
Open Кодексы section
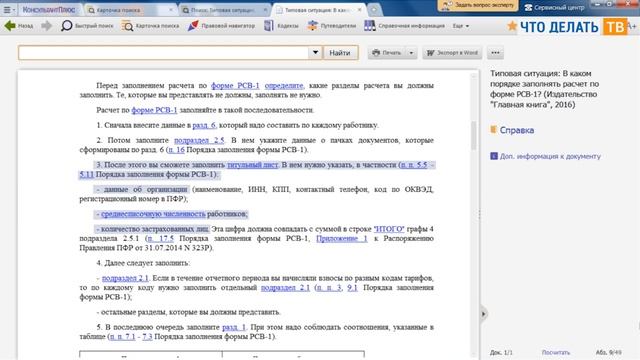tap(281, 26)
